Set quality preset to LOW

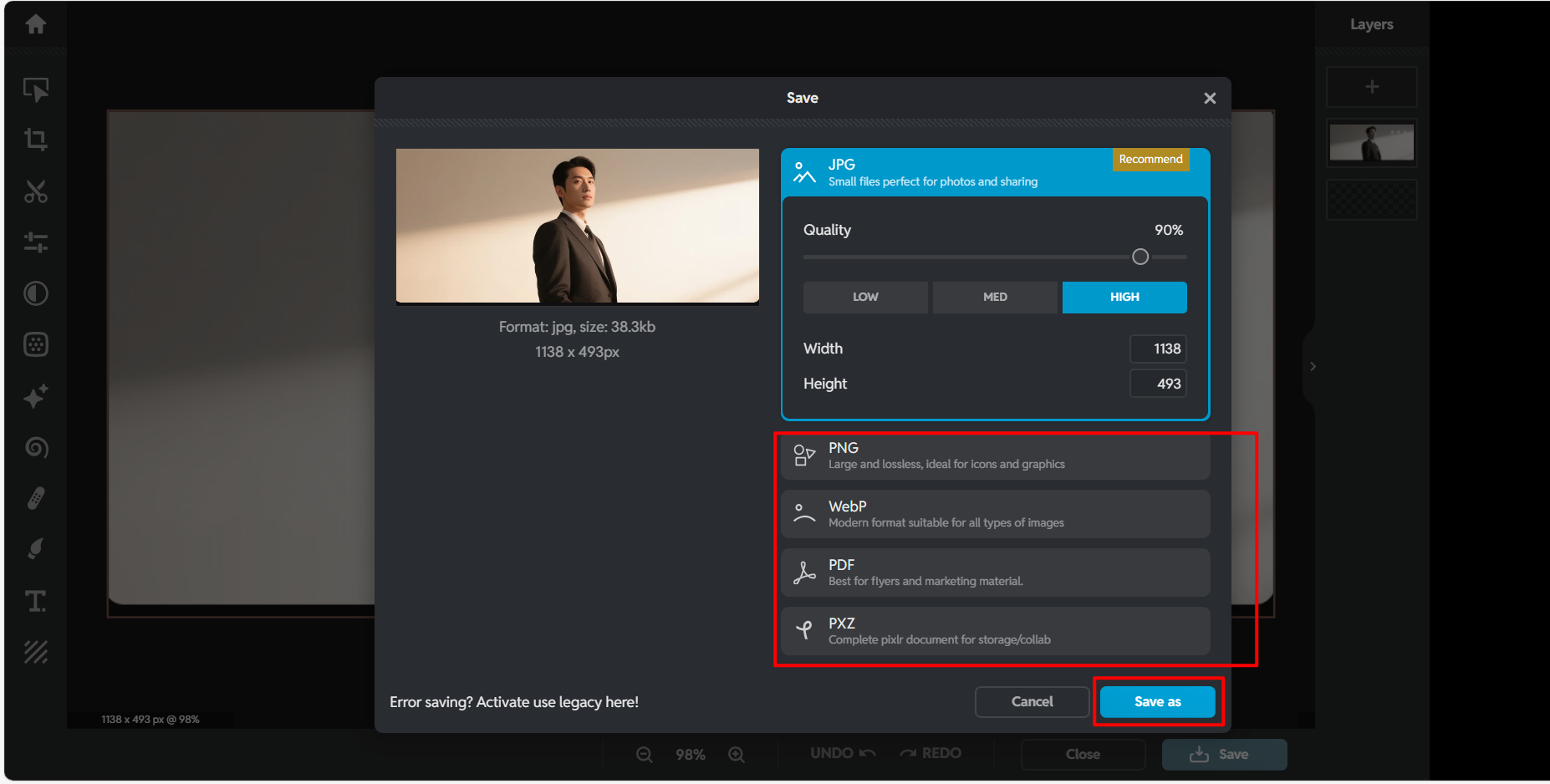click(865, 298)
